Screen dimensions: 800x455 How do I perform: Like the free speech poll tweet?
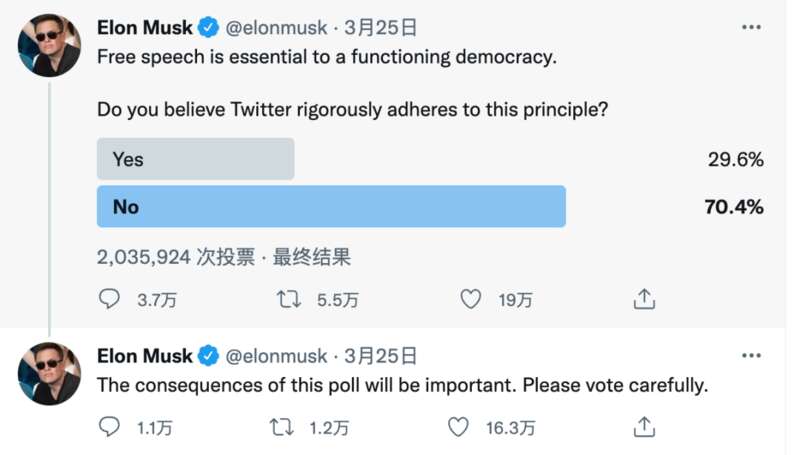[x=470, y=299]
